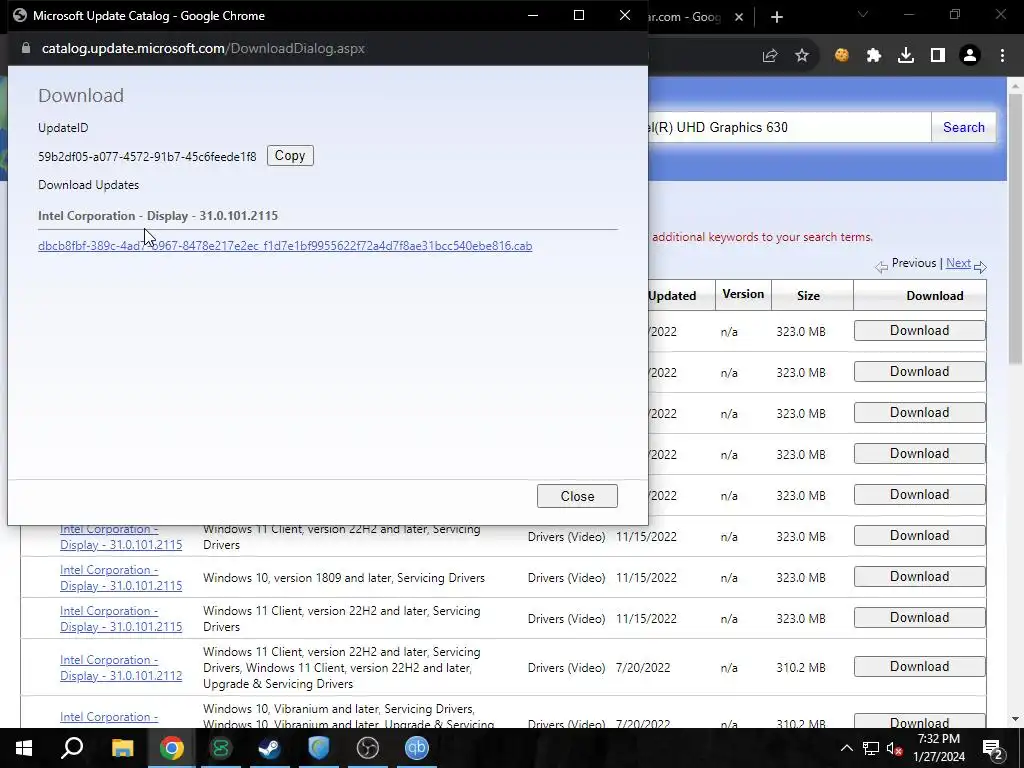Image resolution: width=1024 pixels, height=768 pixels.
Task: Go to the Next results page
Action: (x=958, y=263)
